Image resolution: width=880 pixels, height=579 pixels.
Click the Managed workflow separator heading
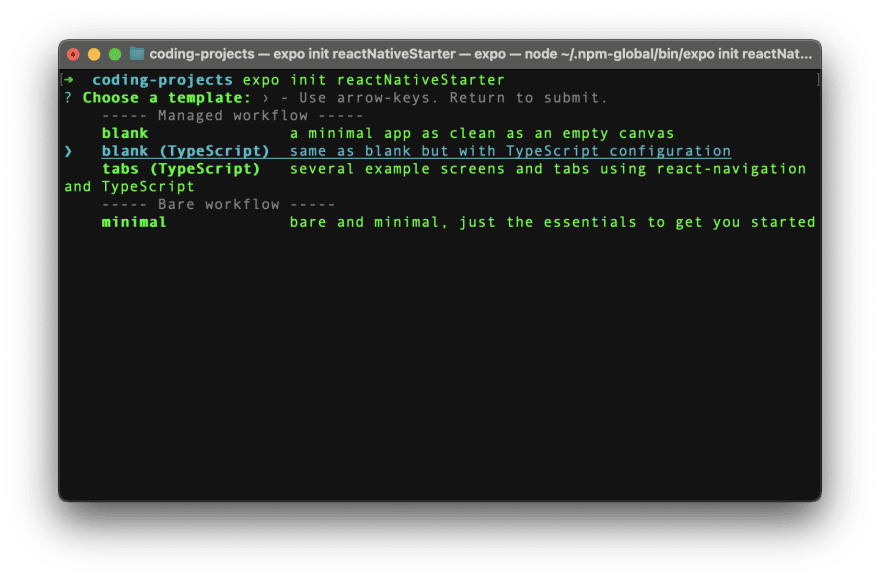pos(232,116)
